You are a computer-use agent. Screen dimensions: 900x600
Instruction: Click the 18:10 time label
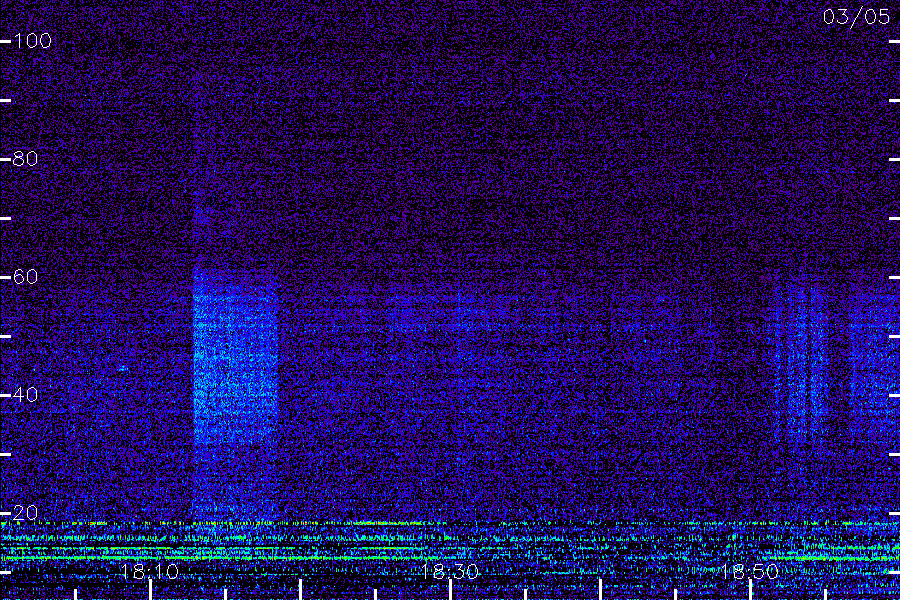click(x=150, y=571)
